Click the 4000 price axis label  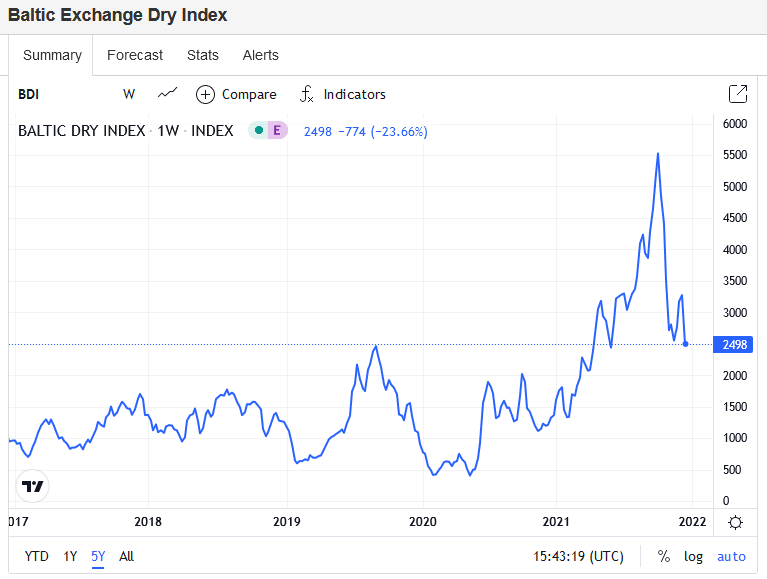735,250
